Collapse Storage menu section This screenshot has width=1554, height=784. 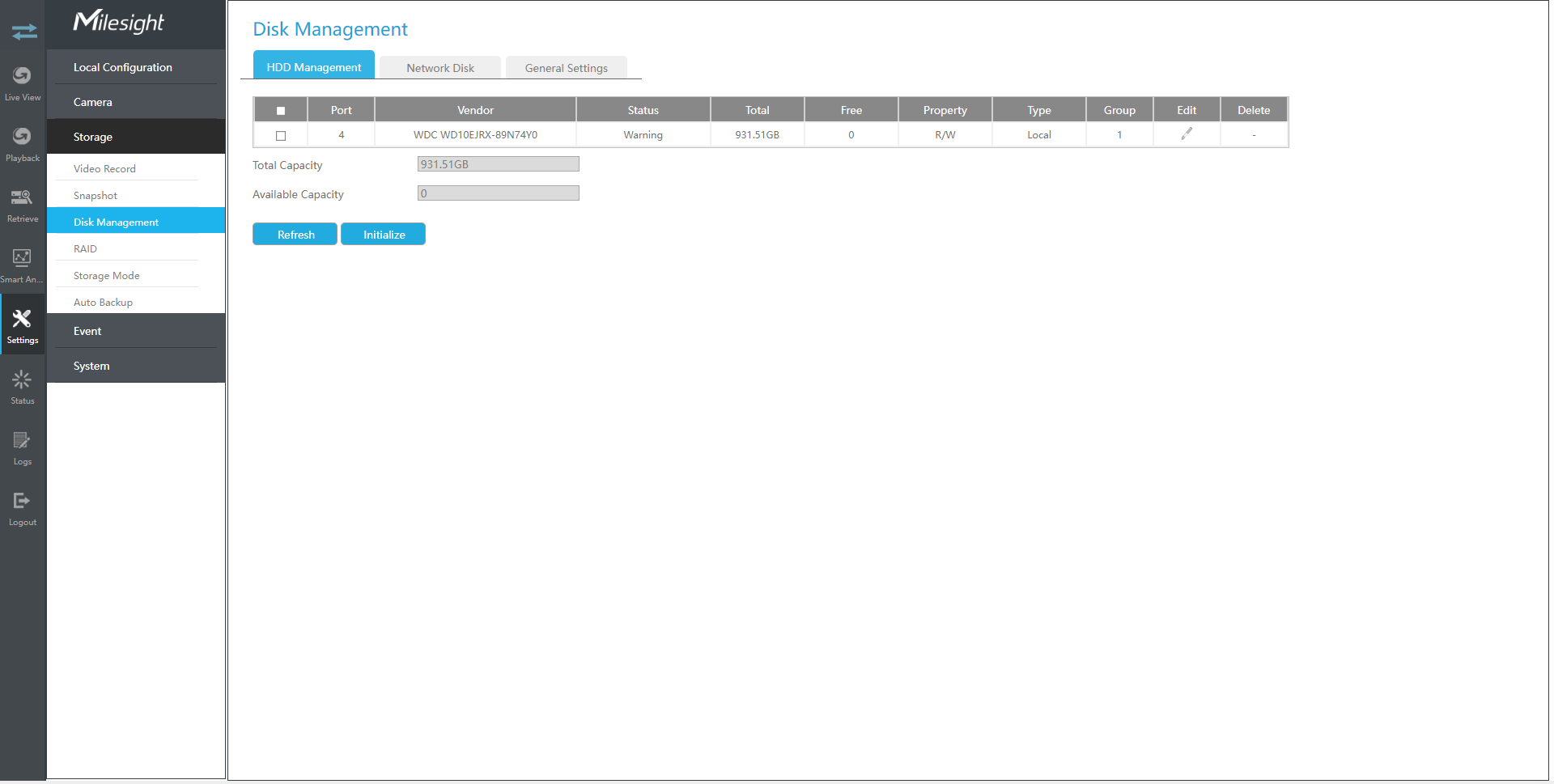[x=136, y=137]
